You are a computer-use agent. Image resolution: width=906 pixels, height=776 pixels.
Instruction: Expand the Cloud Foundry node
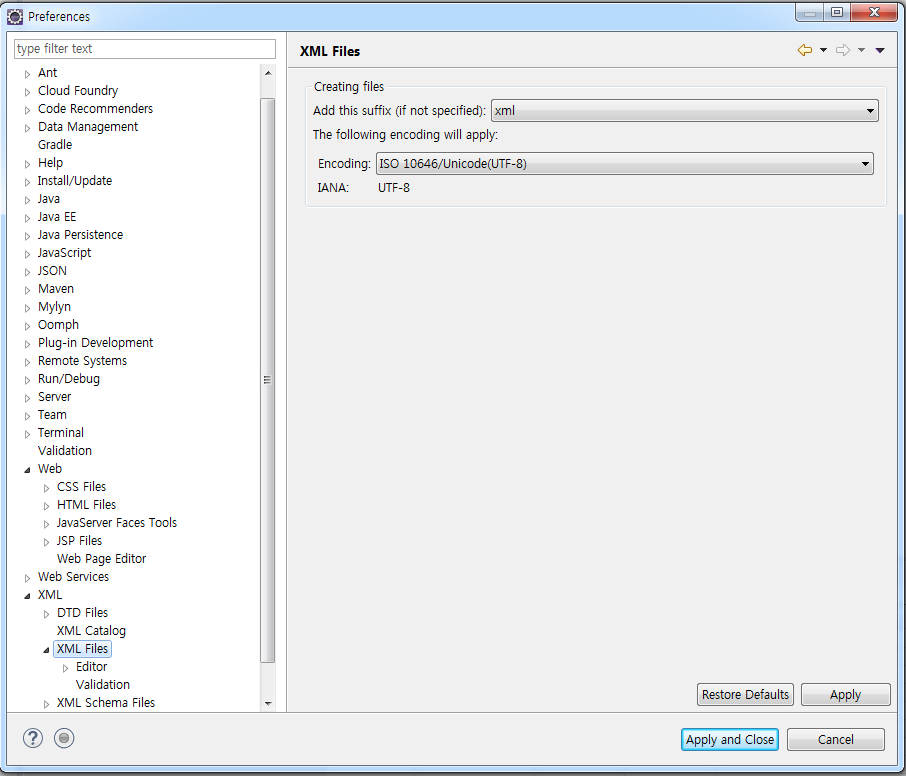click(x=27, y=92)
